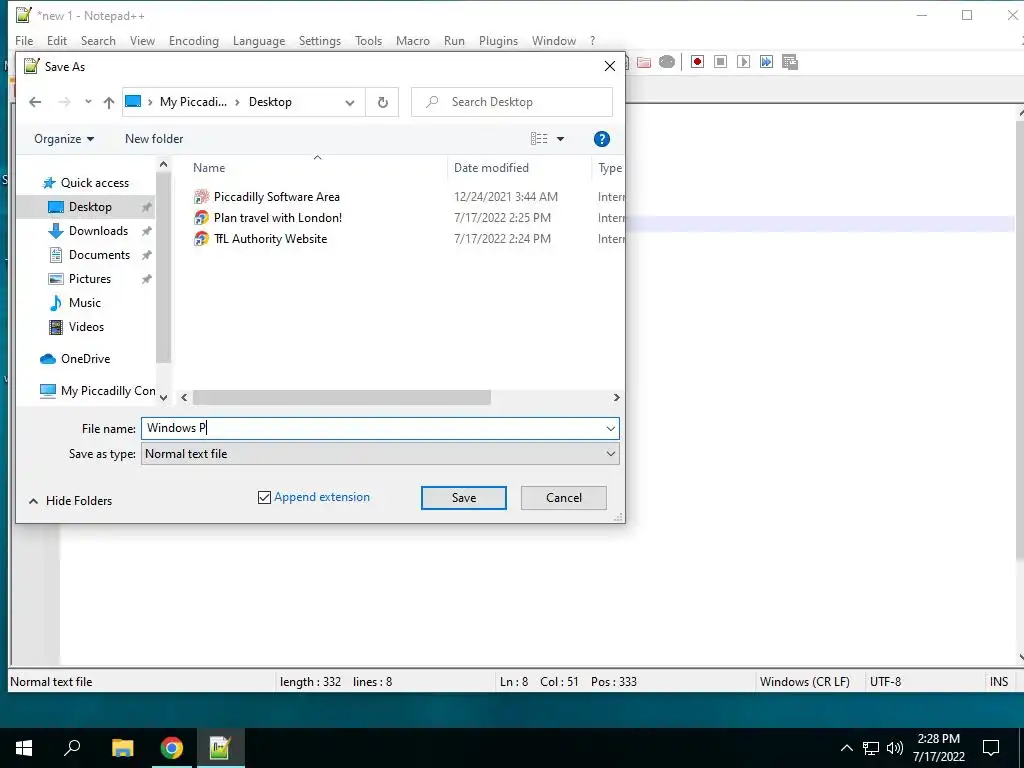Open the notification center icon
The width and height of the screenshot is (1024, 768).
click(x=991, y=748)
